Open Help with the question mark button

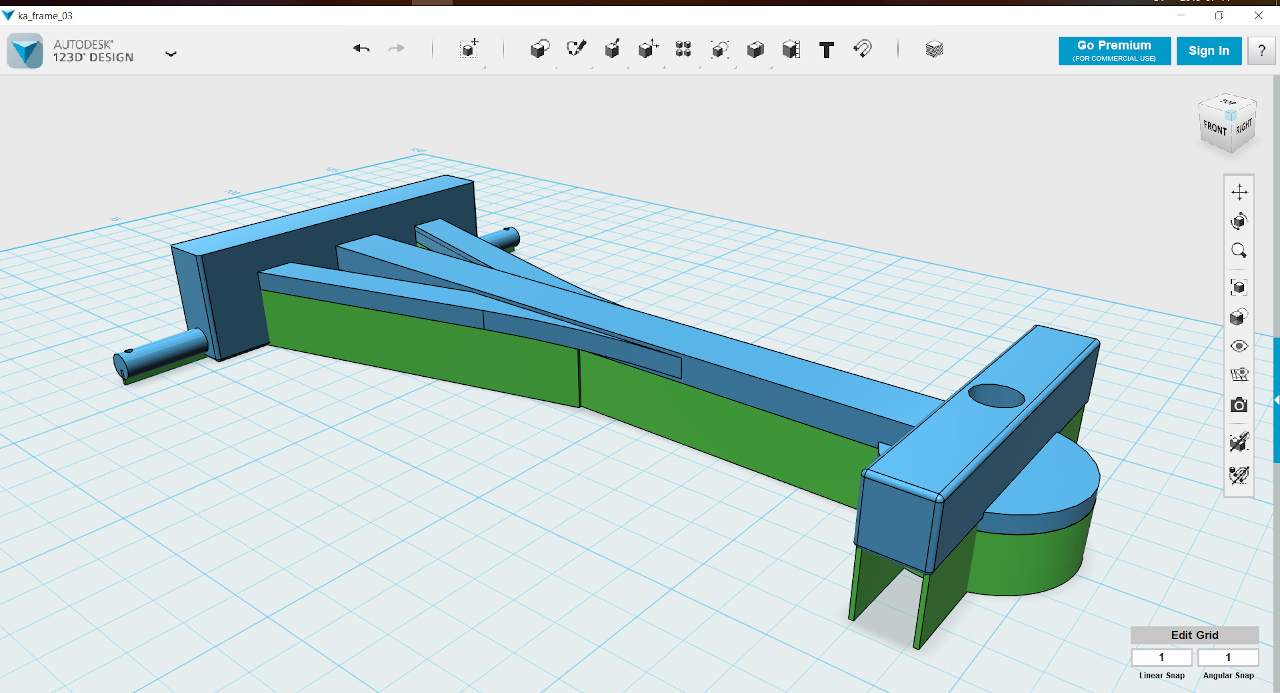pyautogui.click(x=1261, y=51)
